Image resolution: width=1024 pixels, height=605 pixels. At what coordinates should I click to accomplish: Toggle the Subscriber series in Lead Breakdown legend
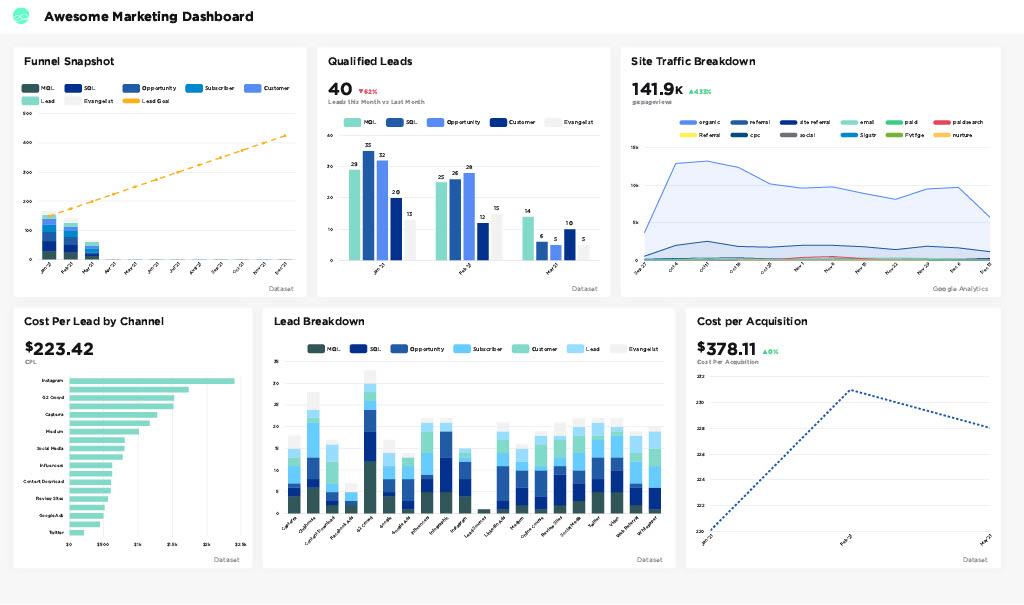pos(462,347)
